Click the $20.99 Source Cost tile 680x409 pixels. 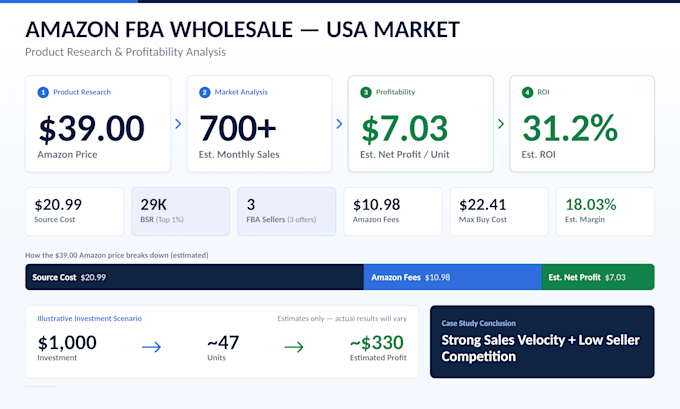pyautogui.click(x=75, y=212)
